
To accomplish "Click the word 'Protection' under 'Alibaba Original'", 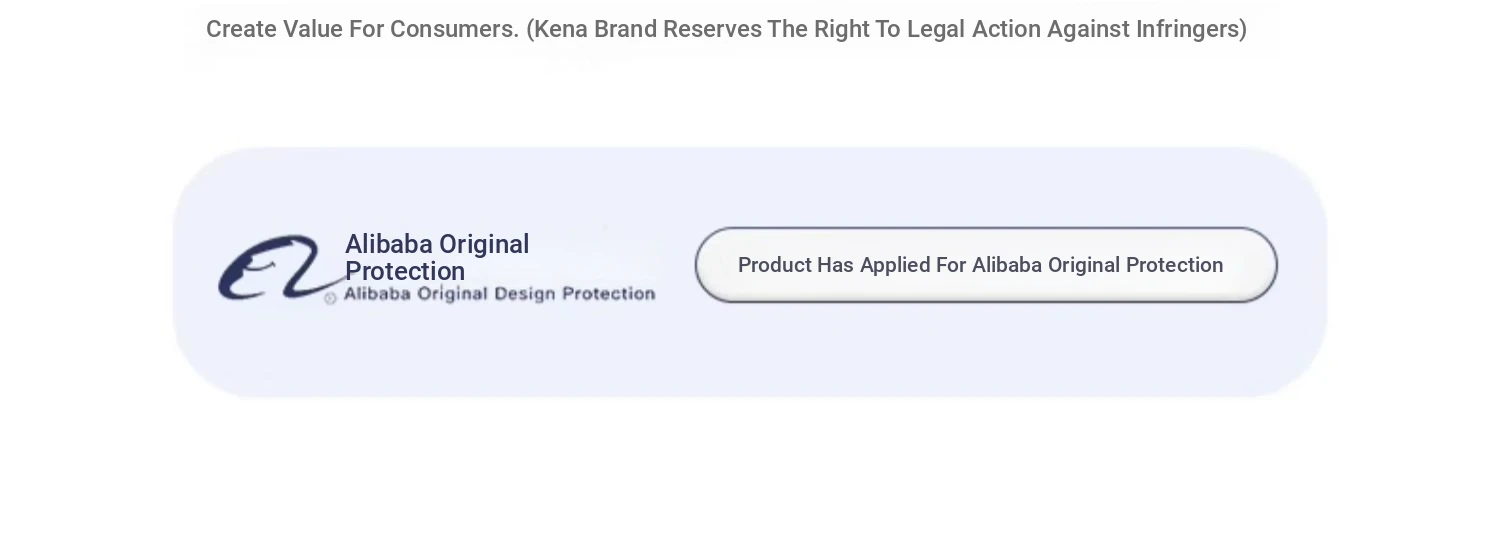I will pos(405,272).
